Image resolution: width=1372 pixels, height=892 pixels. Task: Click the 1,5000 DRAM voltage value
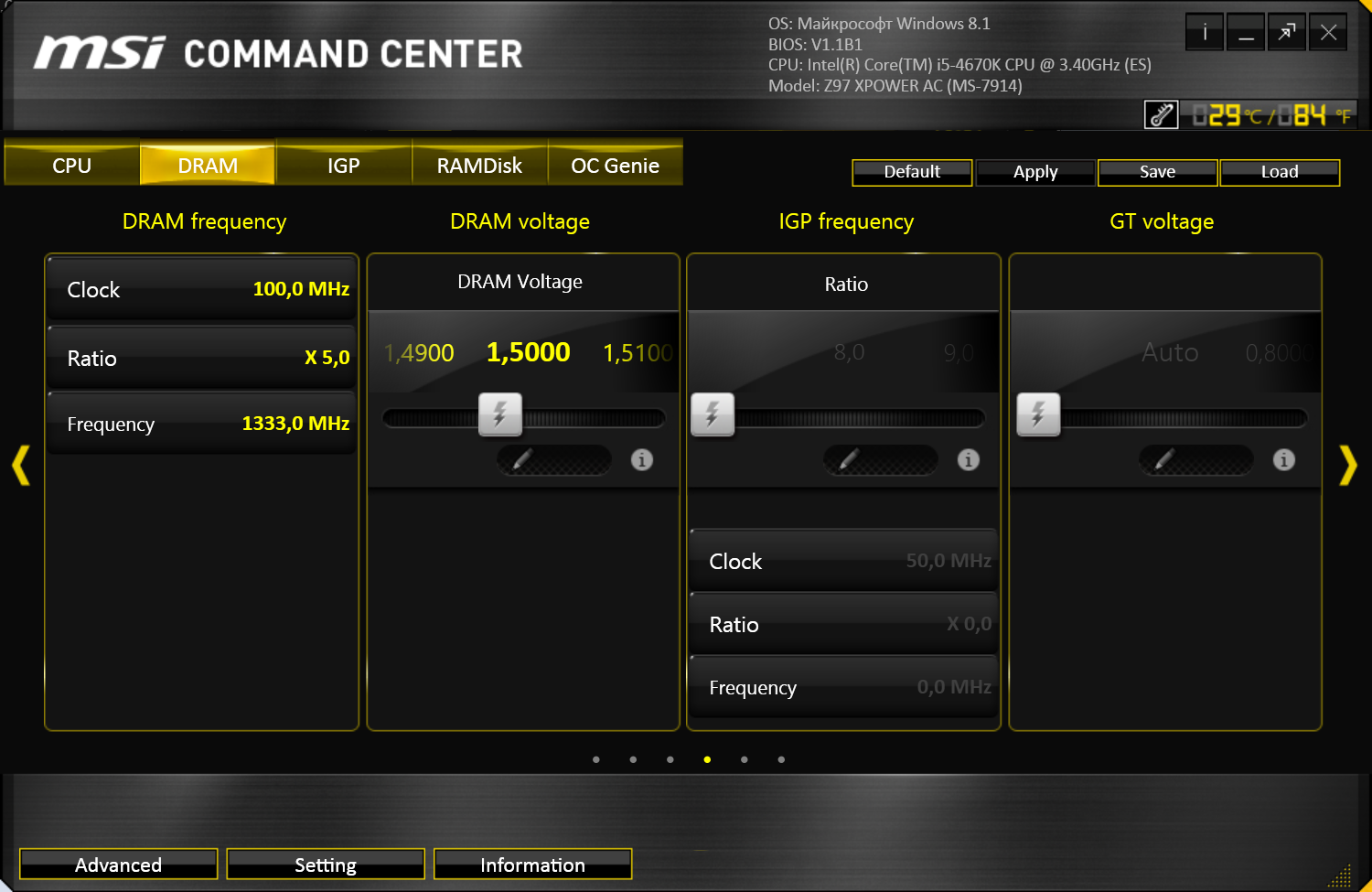(x=529, y=352)
